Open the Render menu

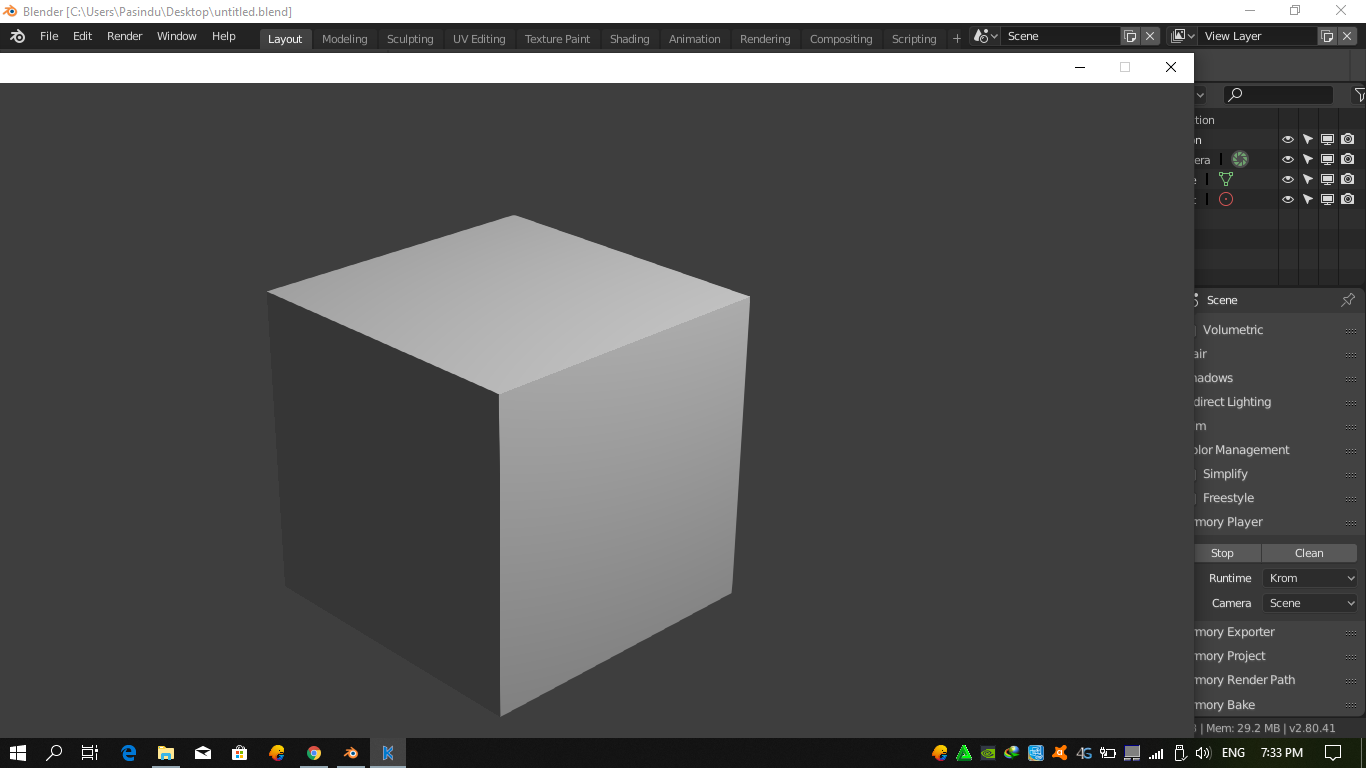(x=124, y=35)
